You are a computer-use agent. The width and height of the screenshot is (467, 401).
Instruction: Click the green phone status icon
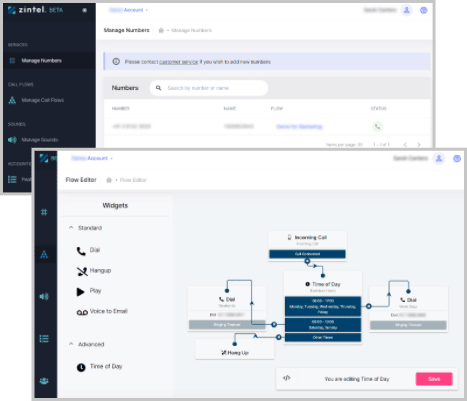[x=377, y=126]
